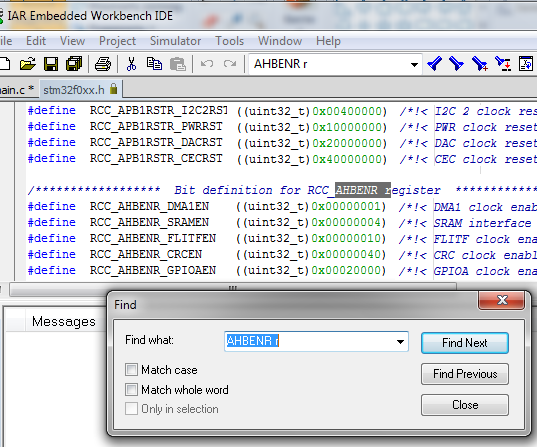The width and height of the screenshot is (538, 447).
Task: Select the stm32f0xx.h editor tab
Action: (80, 90)
